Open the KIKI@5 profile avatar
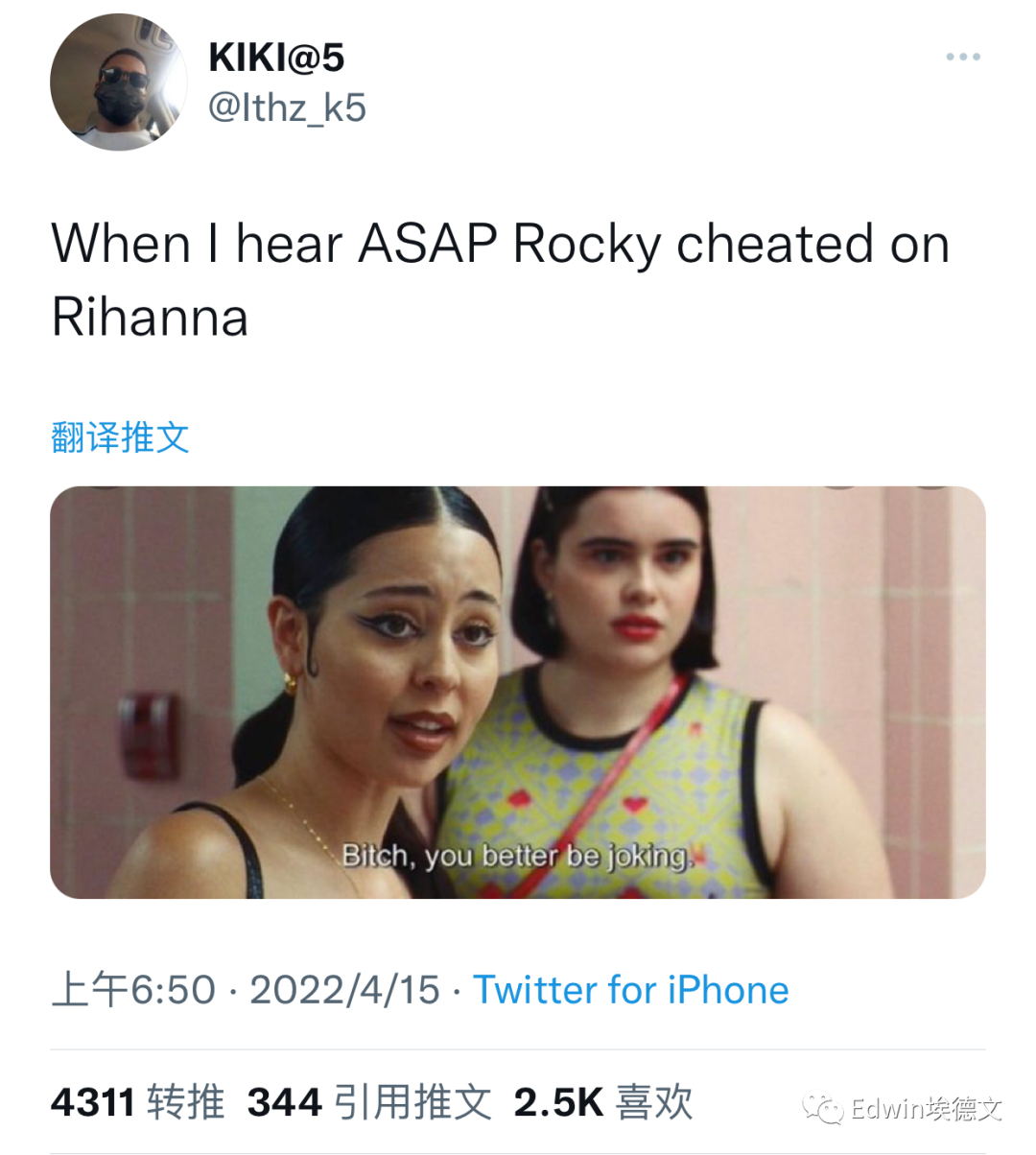Image resolution: width=1036 pixels, height=1155 pixels. (x=119, y=82)
